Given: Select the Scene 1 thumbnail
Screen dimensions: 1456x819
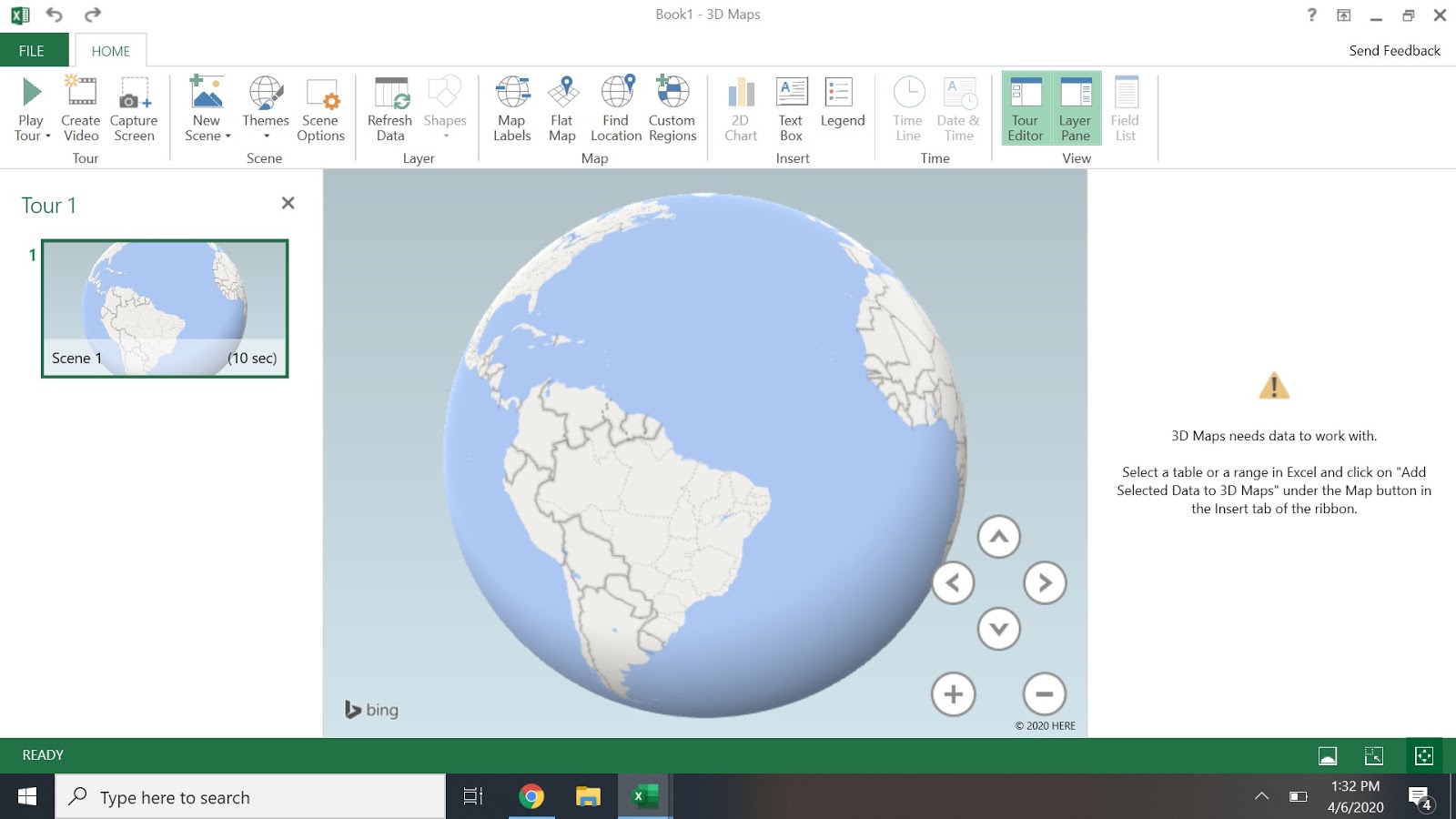Looking at the screenshot, I should point(165,308).
